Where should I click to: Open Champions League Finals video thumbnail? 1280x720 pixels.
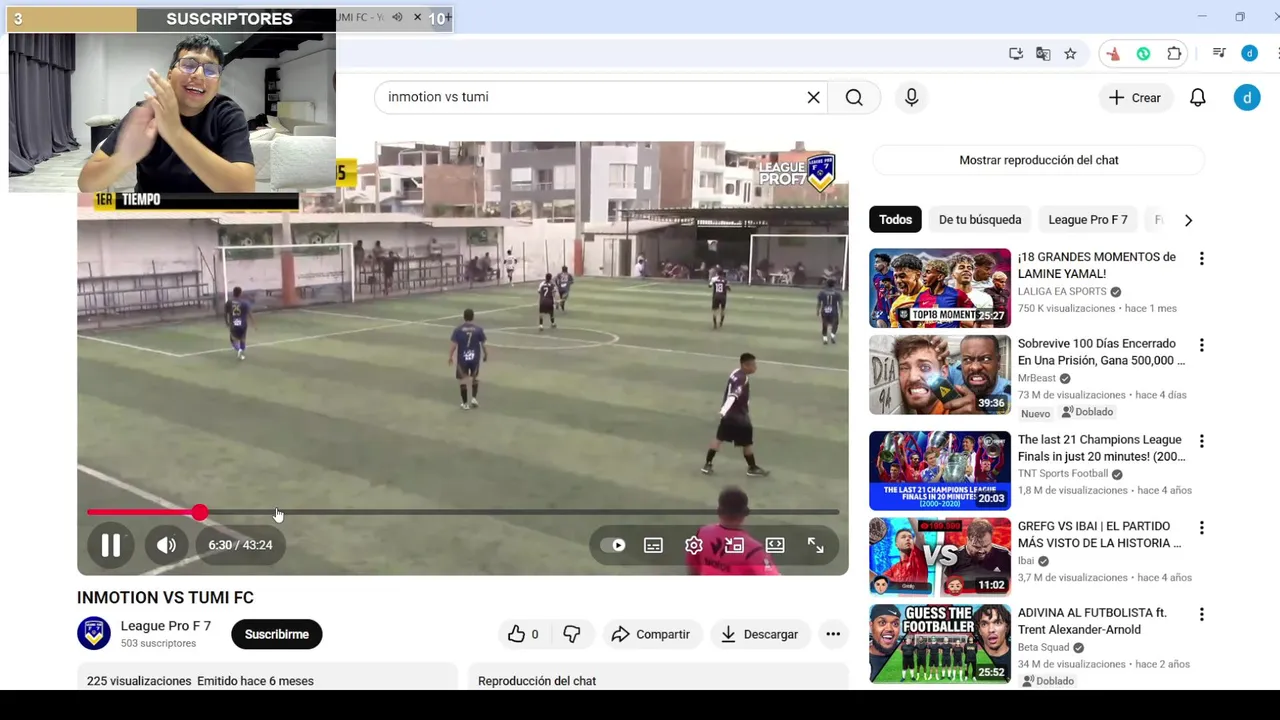point(940,471)
